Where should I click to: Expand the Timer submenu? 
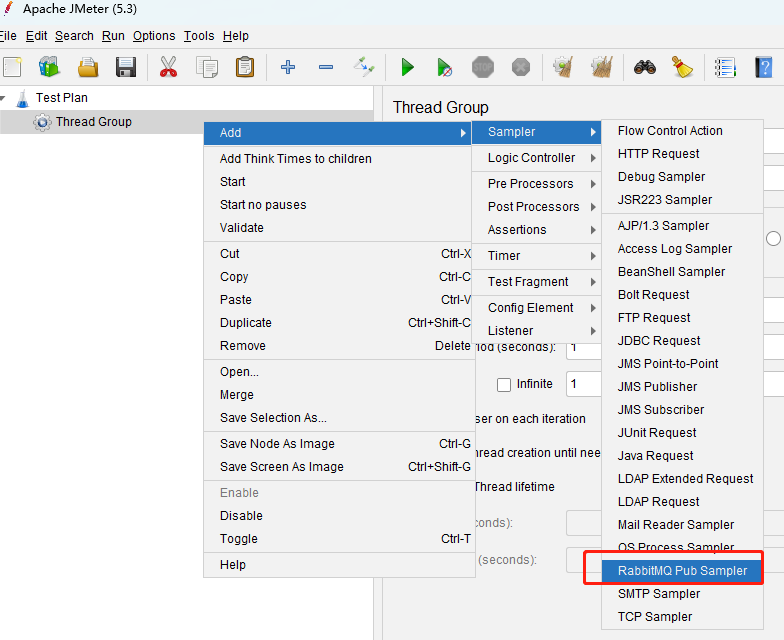[536, 256]
